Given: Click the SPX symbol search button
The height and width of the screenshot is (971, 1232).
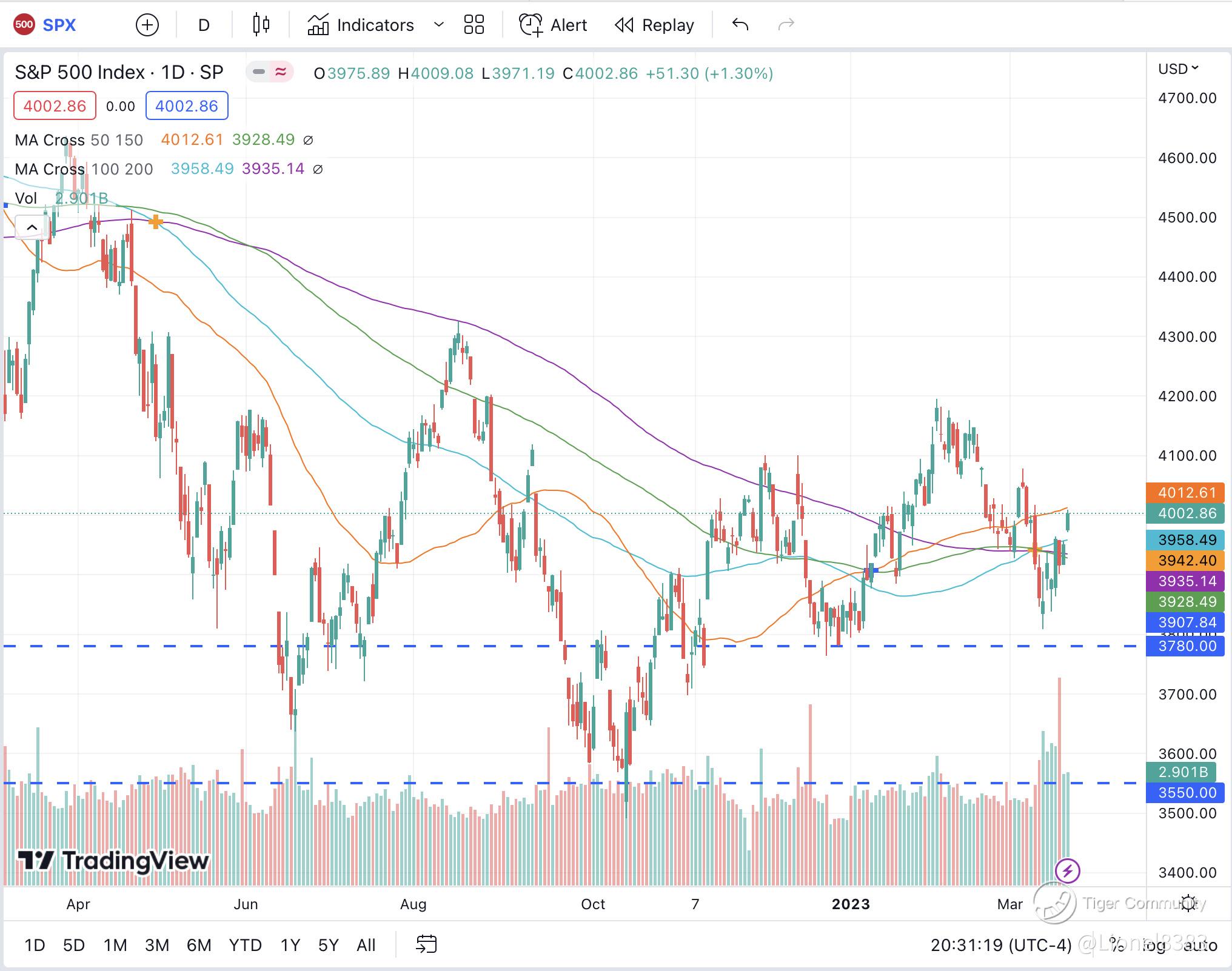Looking at the screenshot, I should [x=59, y=25].
